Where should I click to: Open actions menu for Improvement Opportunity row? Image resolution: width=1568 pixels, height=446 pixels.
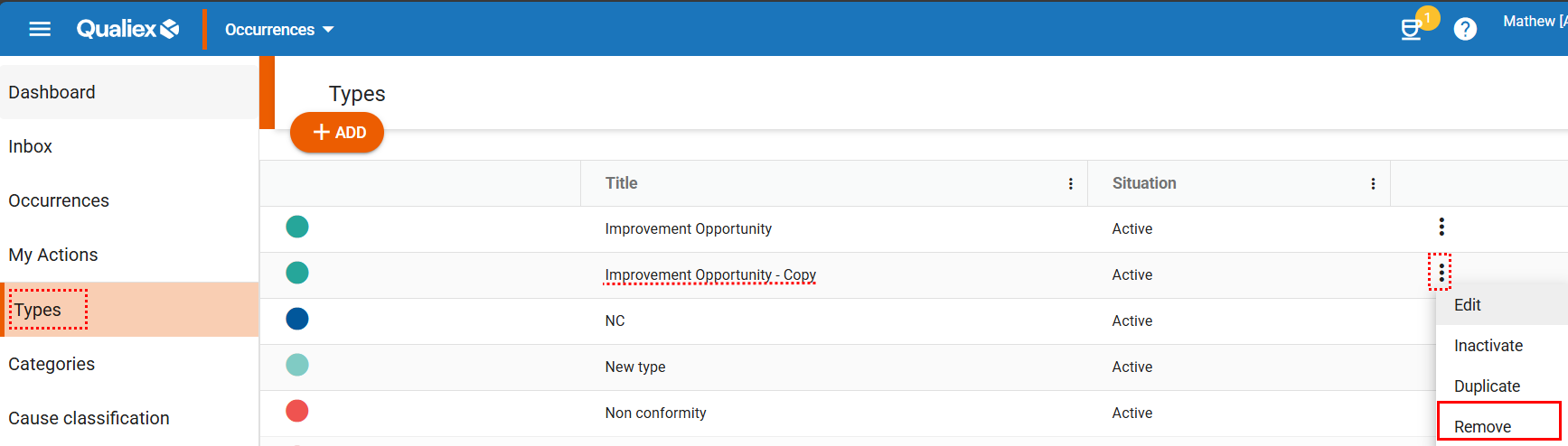click(1441, 227)
